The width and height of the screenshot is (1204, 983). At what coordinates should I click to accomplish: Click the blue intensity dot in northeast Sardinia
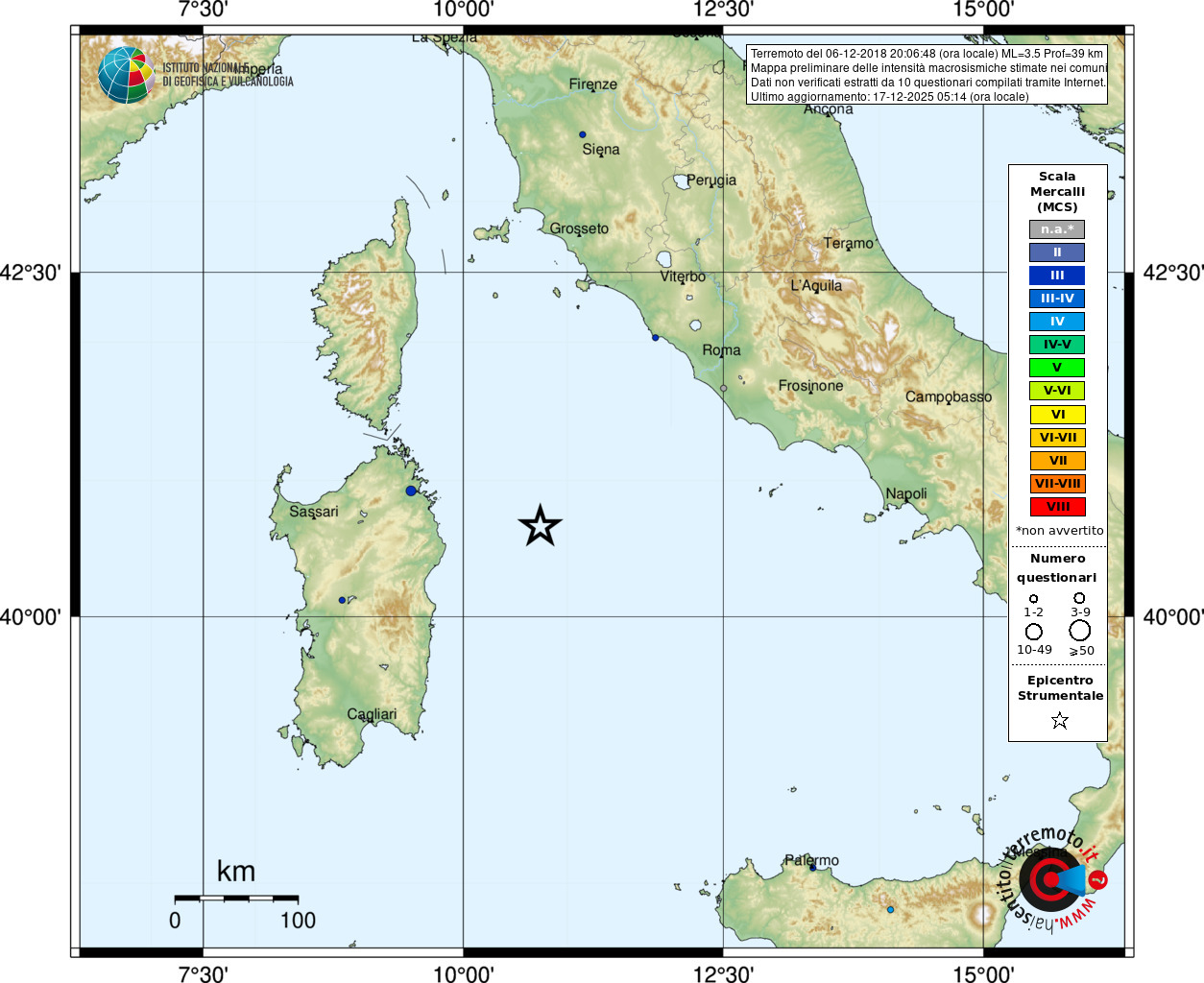(x=411, y=491)
